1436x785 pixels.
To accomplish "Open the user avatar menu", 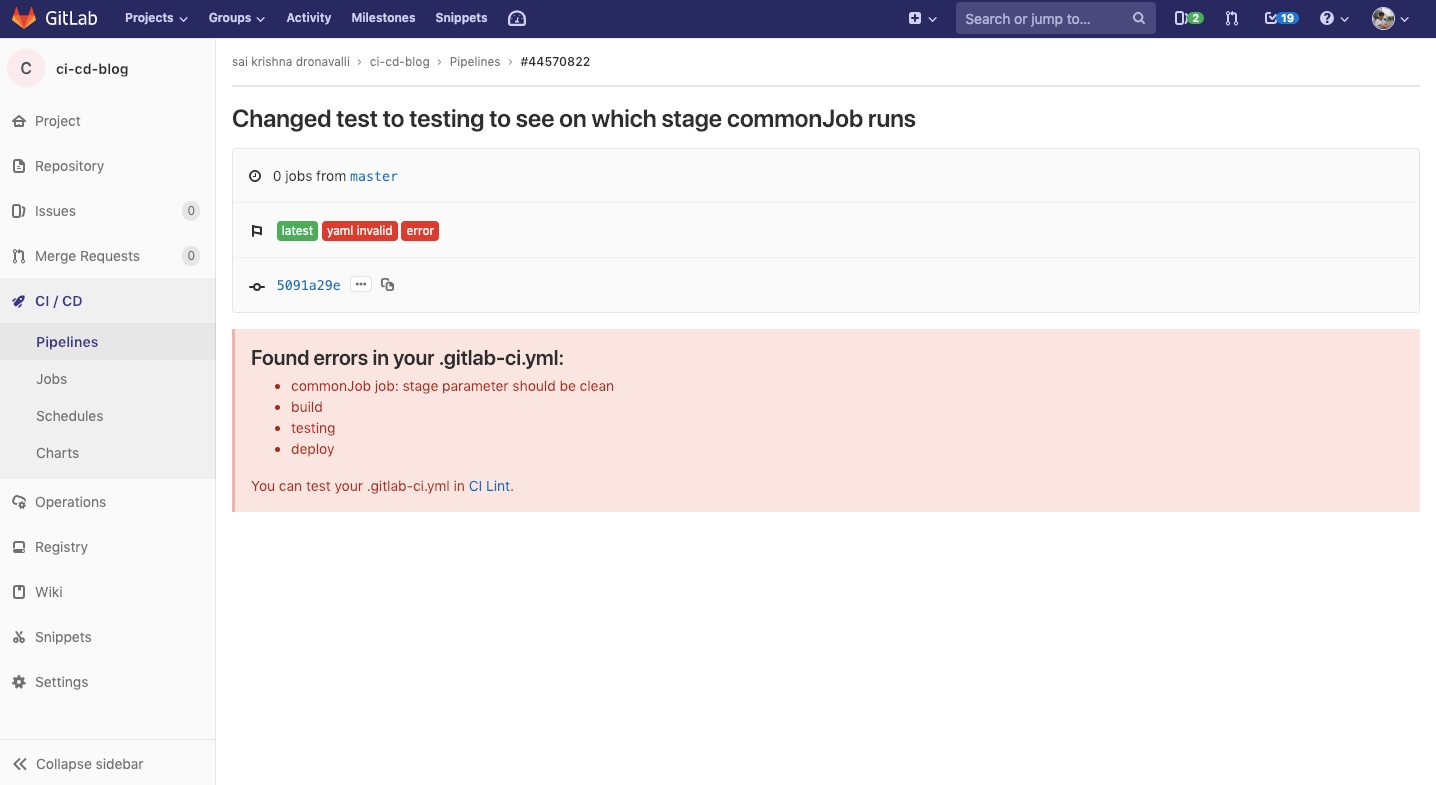I will coord(1390,18).
